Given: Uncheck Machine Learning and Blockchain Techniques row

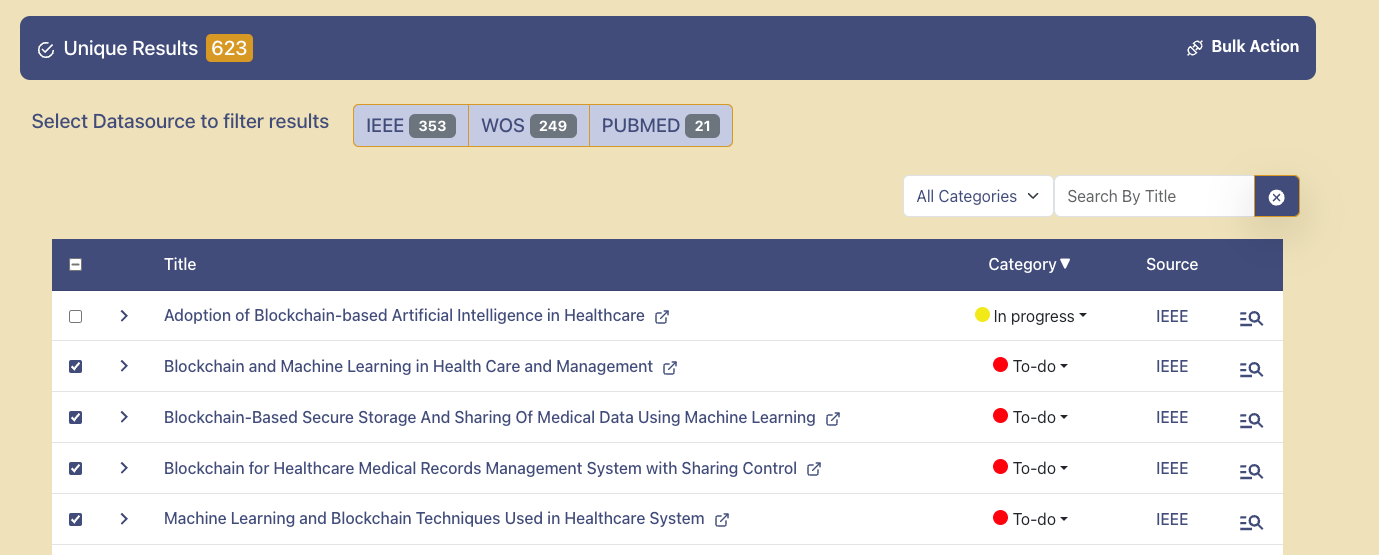Looking at the screenshot, I should point(75,520).
